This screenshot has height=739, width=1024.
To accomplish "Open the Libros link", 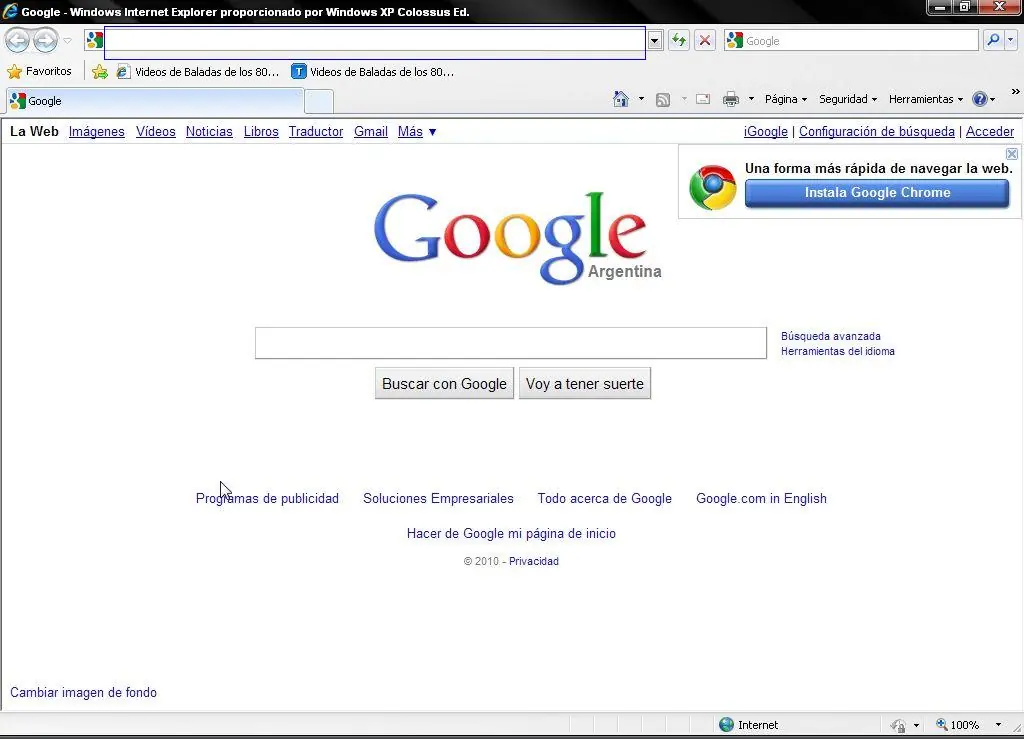I will (x=261, y=131).
